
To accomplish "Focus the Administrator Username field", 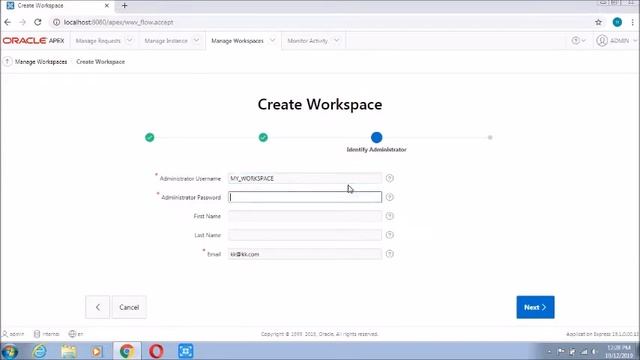I will coord(305,178).
